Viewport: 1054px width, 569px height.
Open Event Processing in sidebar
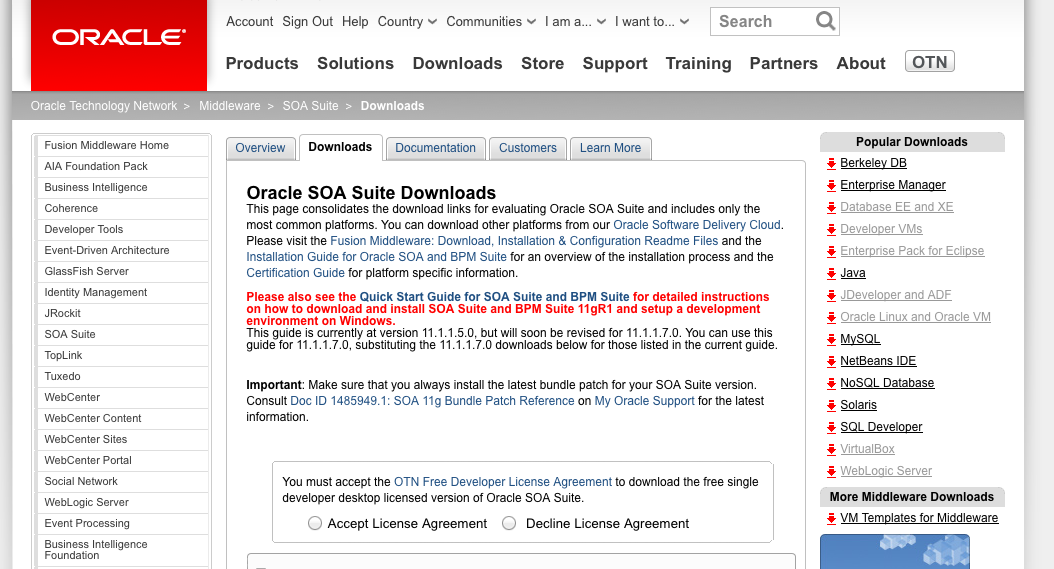(123, 523)
